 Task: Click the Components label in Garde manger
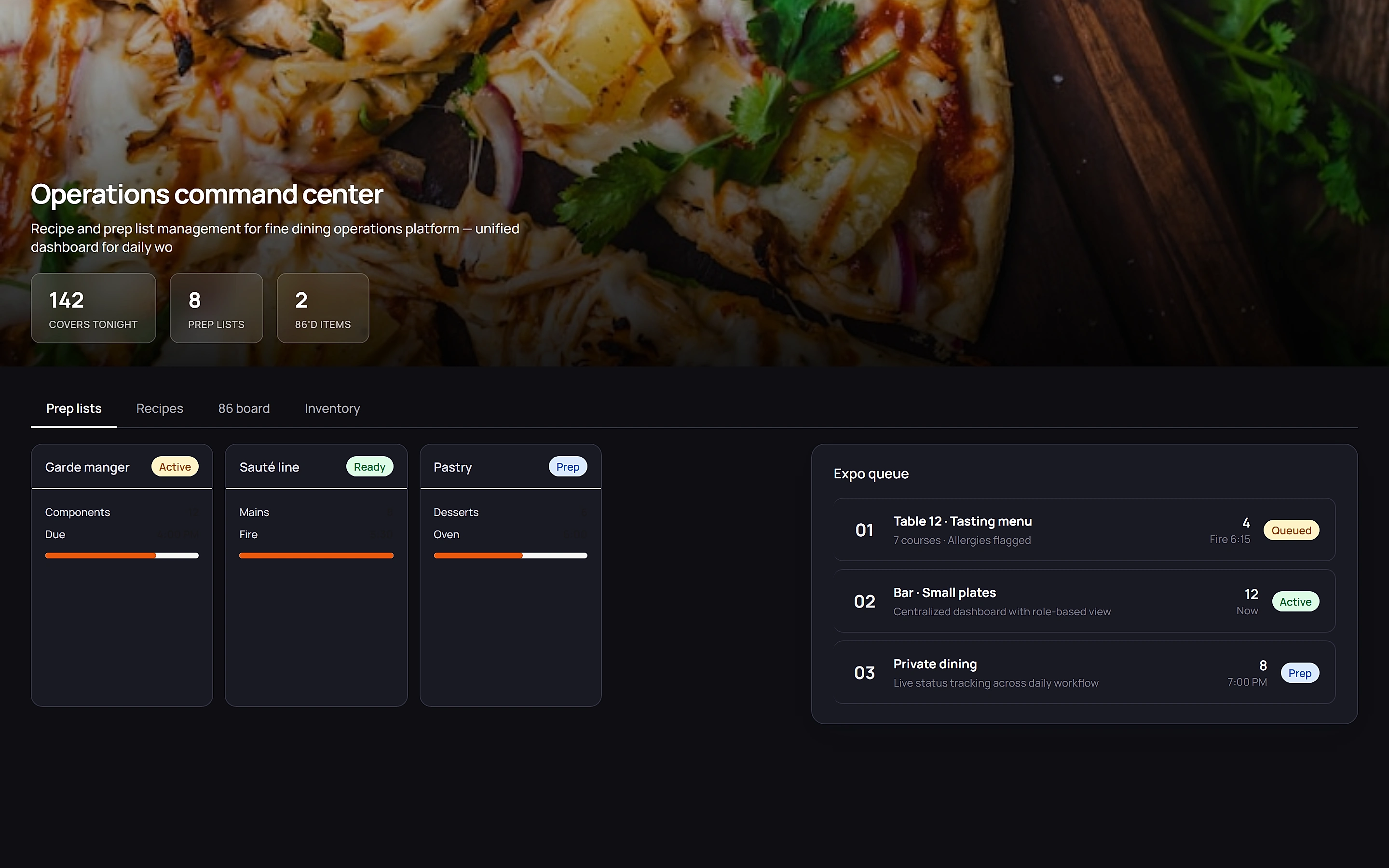78,512
